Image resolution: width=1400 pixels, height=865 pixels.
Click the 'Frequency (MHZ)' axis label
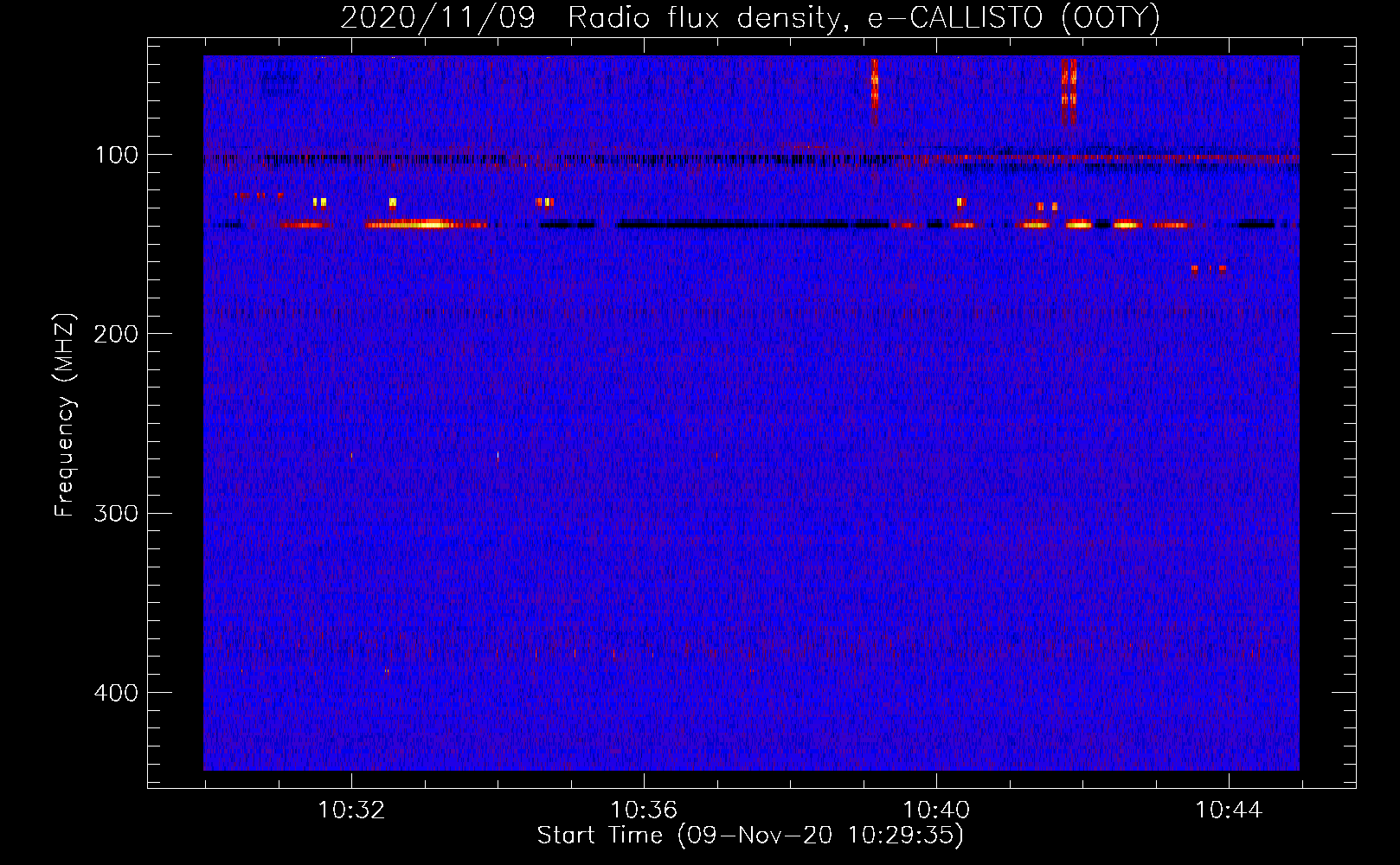65,415
